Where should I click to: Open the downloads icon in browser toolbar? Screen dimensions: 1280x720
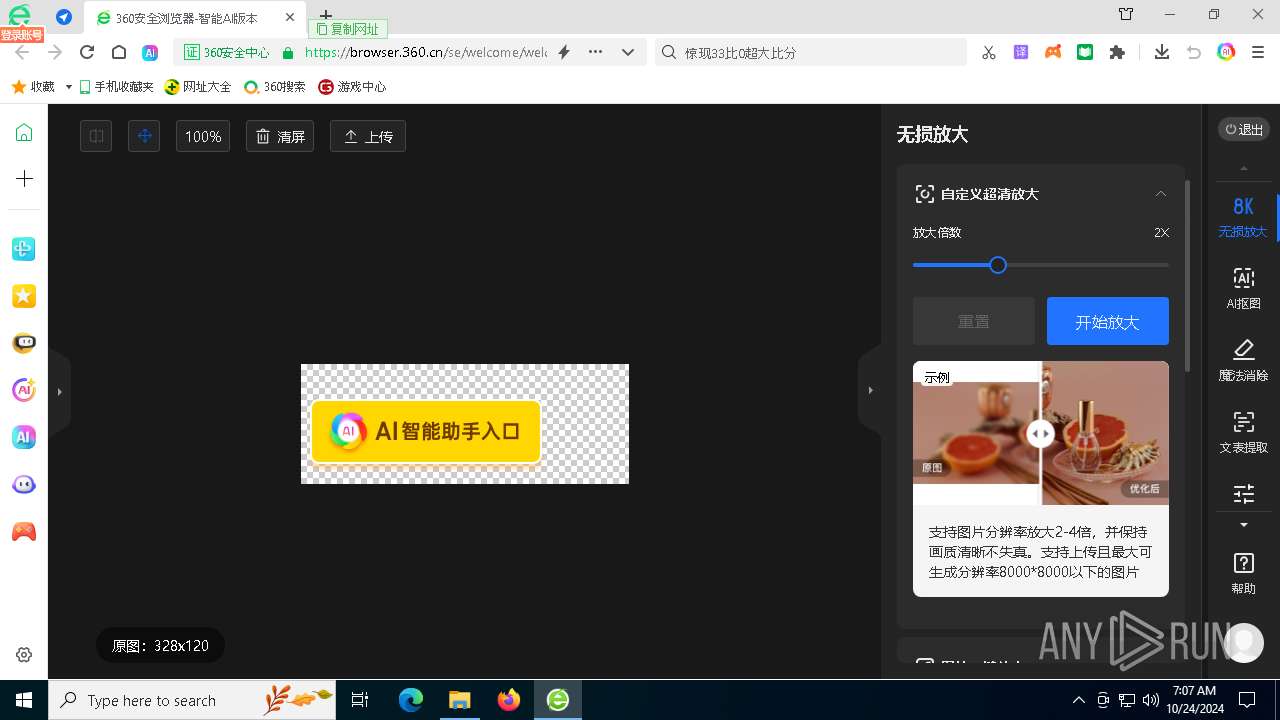[x=1161, y=52]
